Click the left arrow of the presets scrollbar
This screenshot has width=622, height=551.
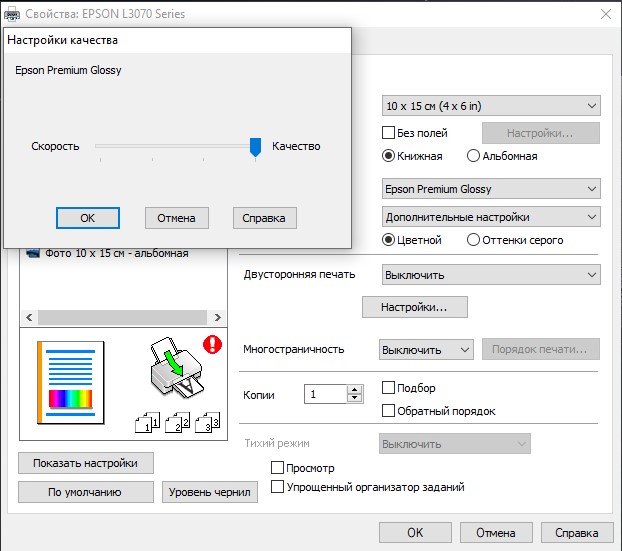click(x=29, y=317)
